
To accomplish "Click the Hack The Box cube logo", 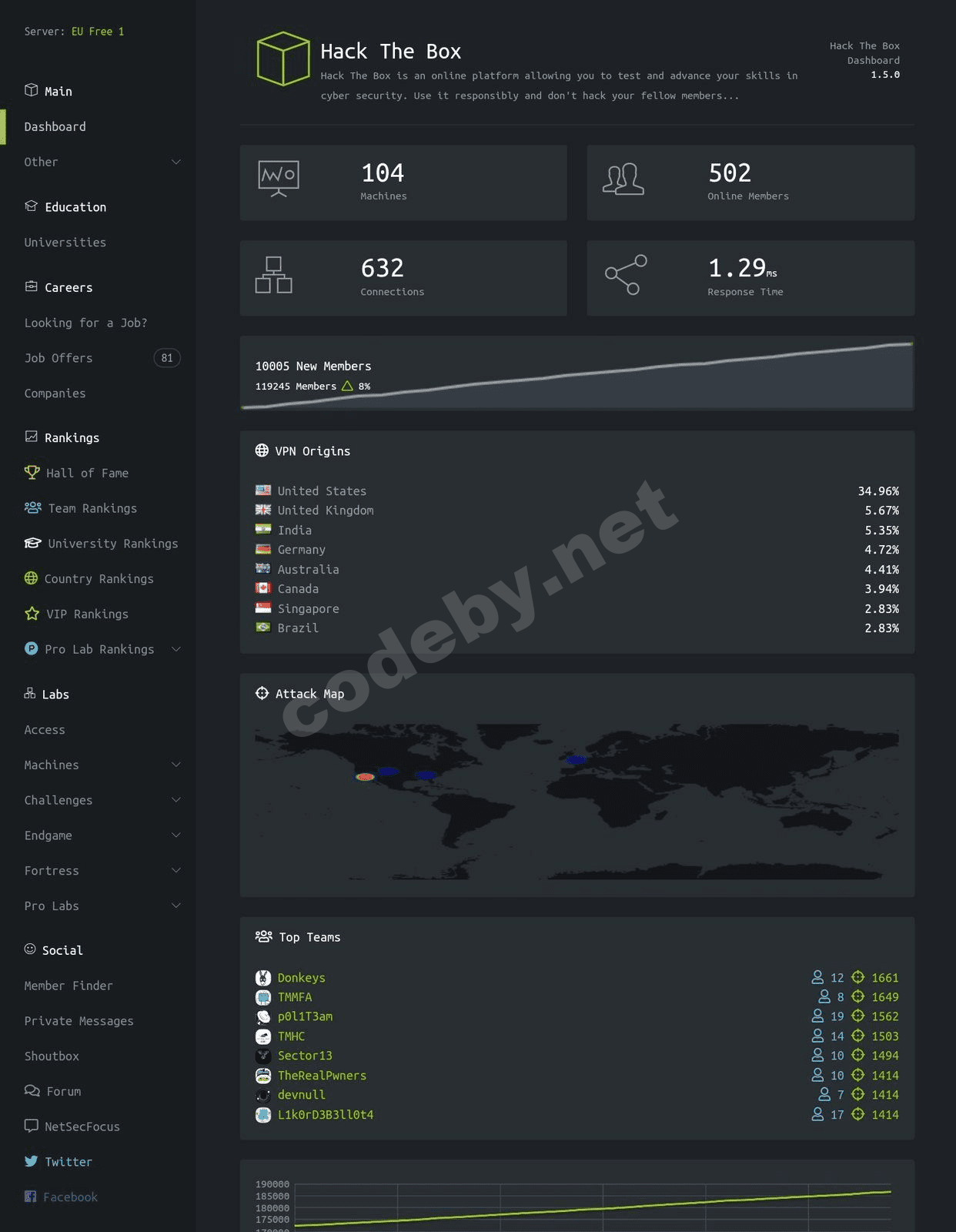I will [283, 59].
